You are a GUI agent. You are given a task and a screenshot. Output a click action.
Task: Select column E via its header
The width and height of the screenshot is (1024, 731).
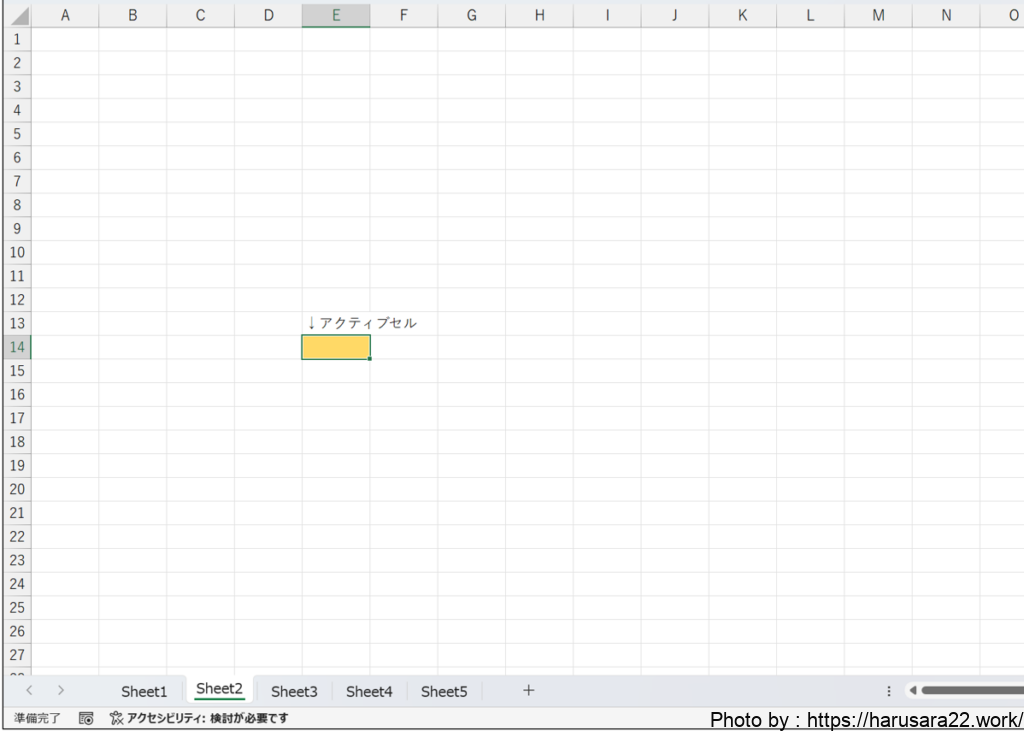[336, 16]
